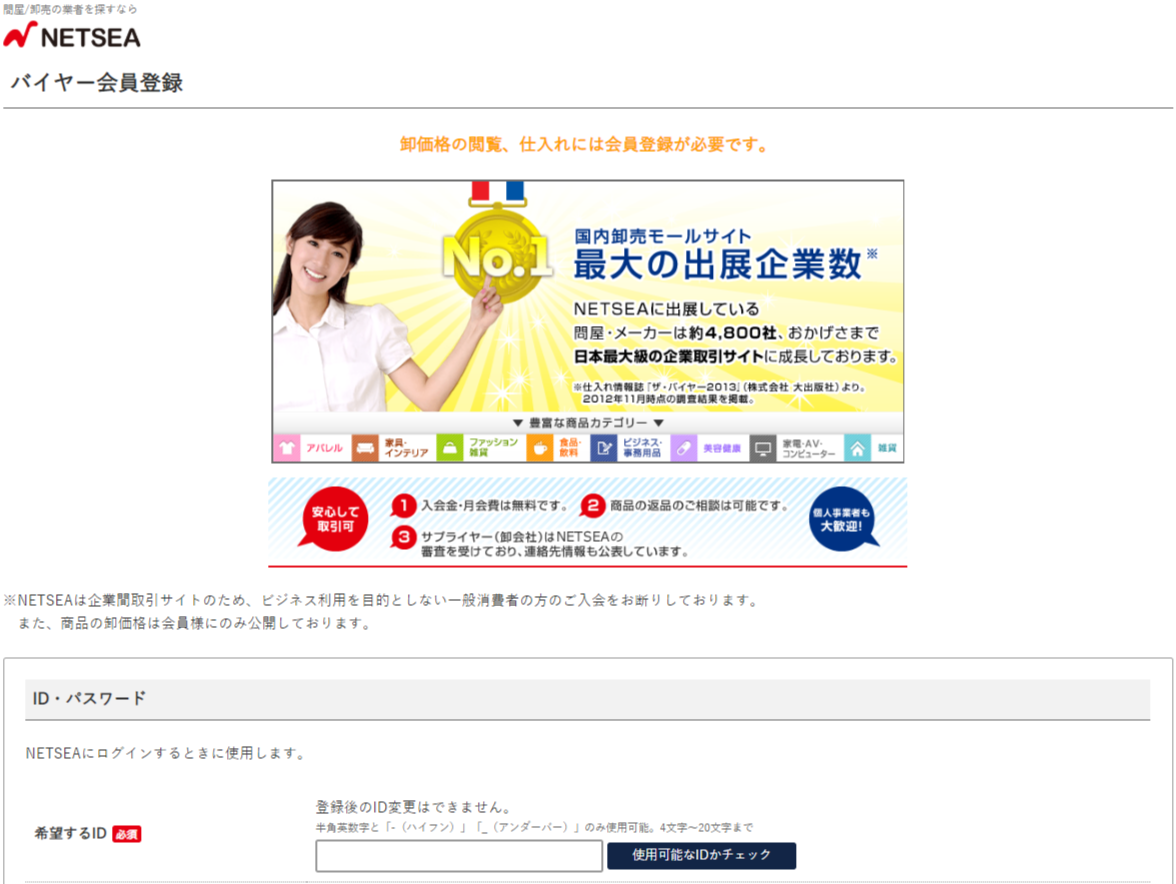Click the アパレル shirt icon
The height and width of the screenshot is (884, 1176).
[x=286, y=448]
